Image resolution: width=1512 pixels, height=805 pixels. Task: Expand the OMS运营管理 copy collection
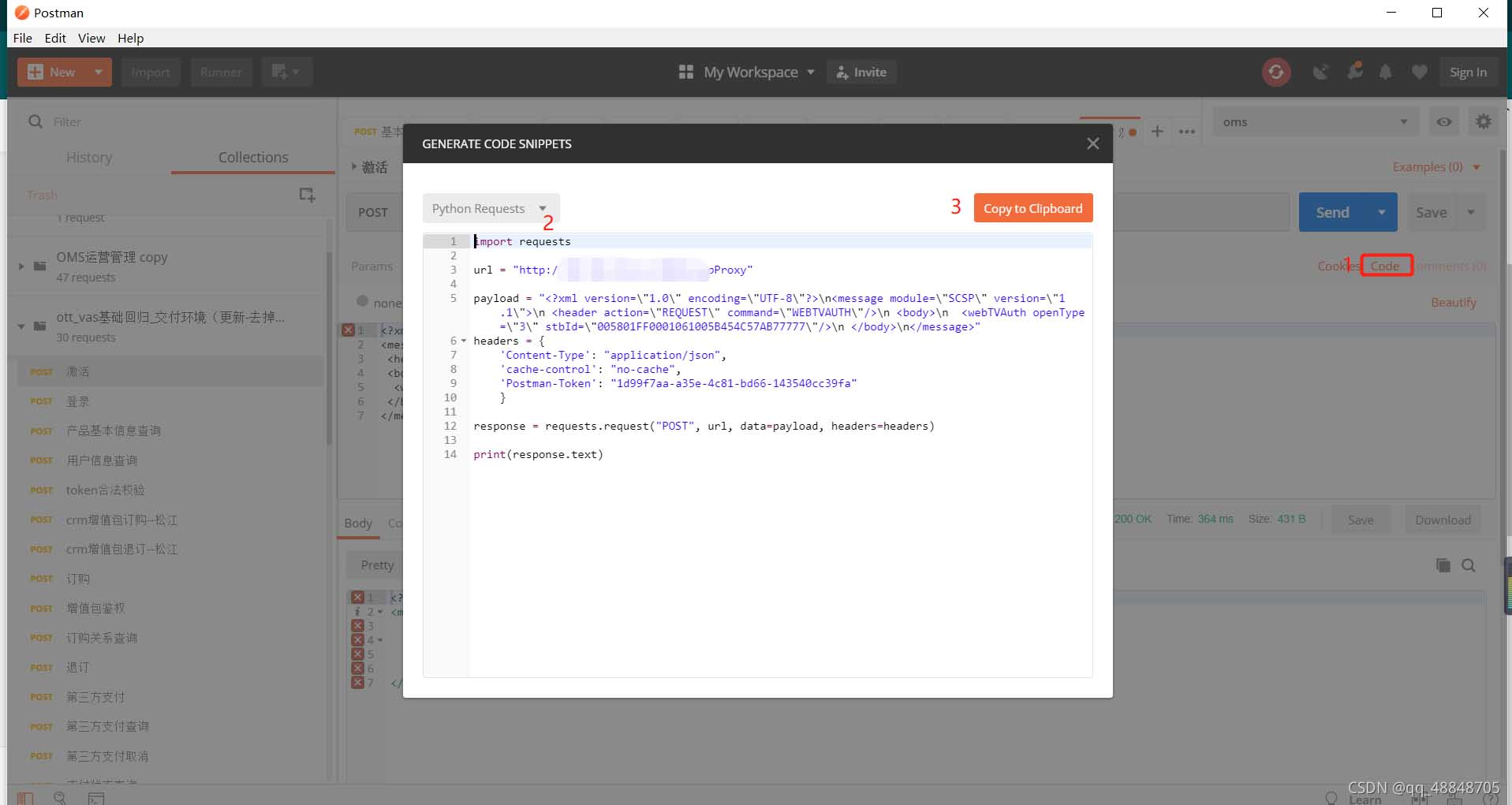tap(21, 266)
